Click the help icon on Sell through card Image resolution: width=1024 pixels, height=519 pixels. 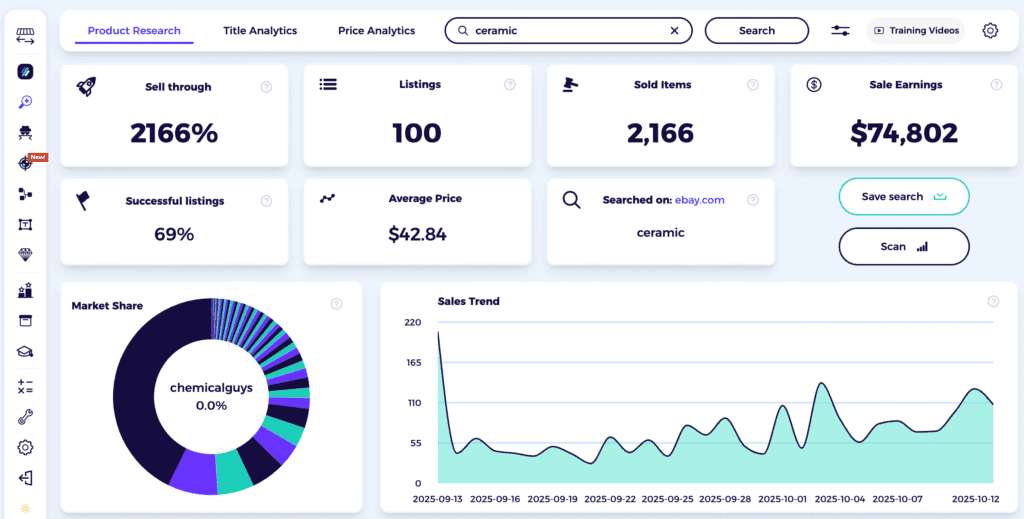click(x=266, y=87)
